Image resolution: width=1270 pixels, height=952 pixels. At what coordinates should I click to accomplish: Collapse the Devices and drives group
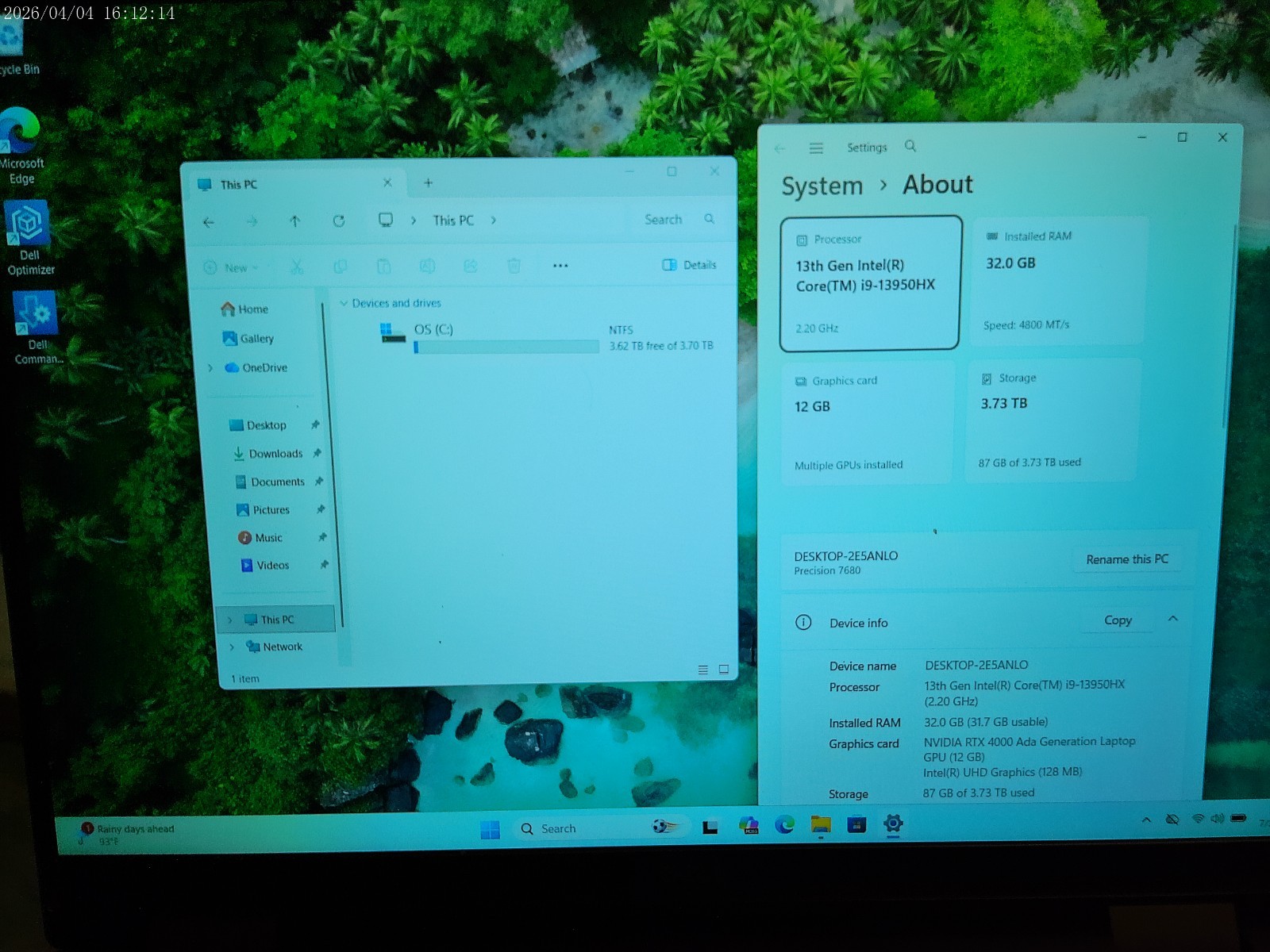pos(344,303)
